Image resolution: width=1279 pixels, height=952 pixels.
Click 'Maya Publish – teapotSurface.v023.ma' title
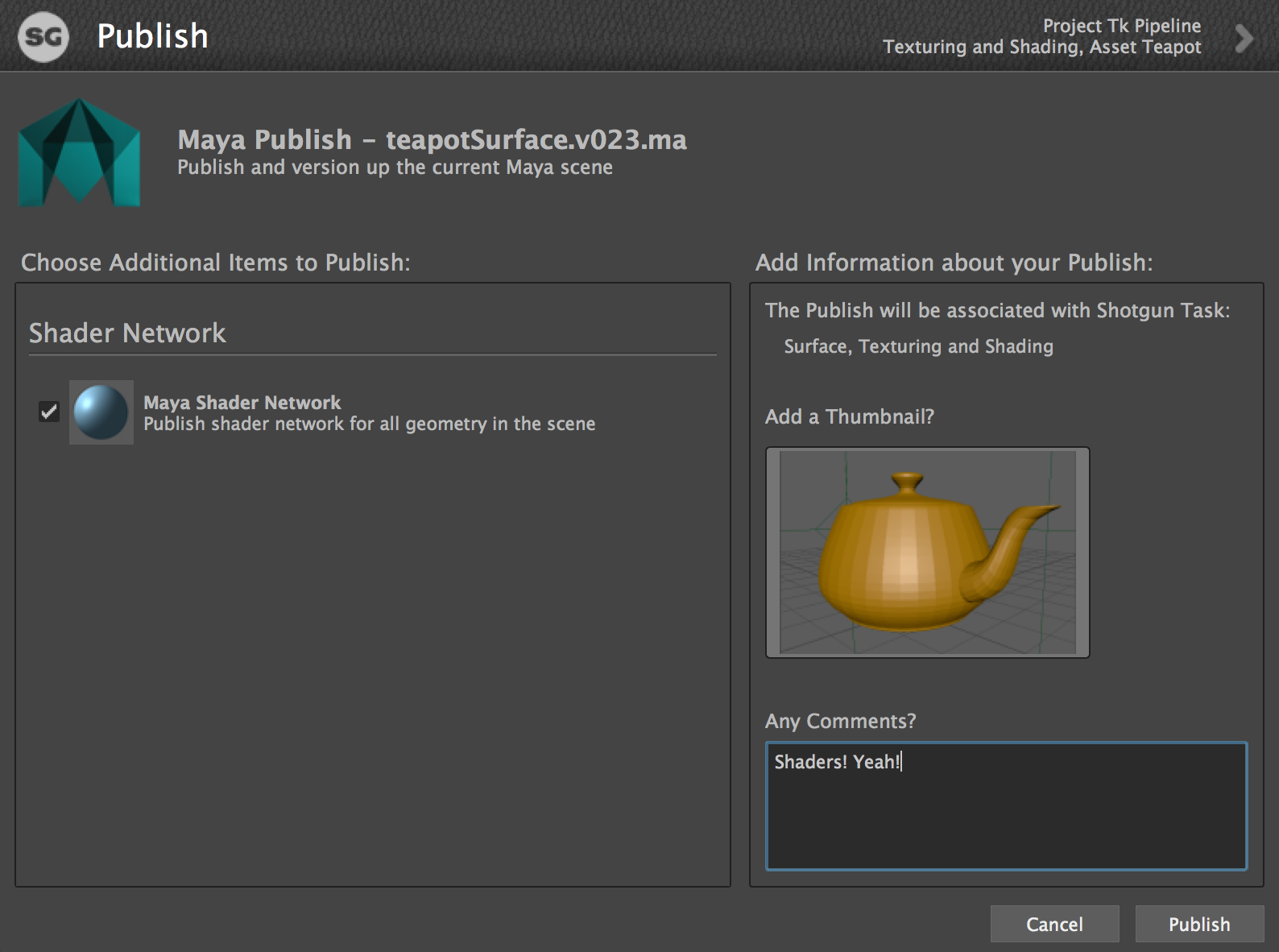pyautogui.click(x=432, y=139)
